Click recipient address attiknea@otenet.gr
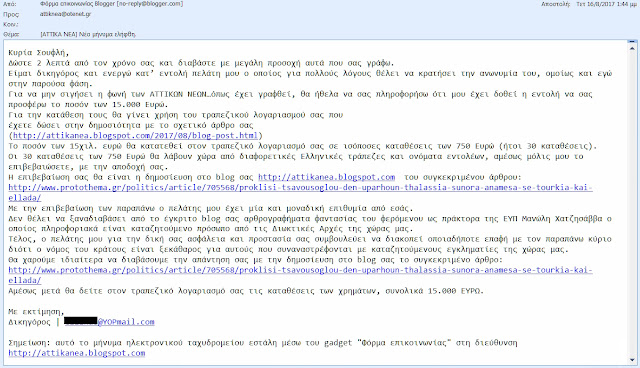Image resolution: width=640 pixels, height=368 pixels. point(65,14)
